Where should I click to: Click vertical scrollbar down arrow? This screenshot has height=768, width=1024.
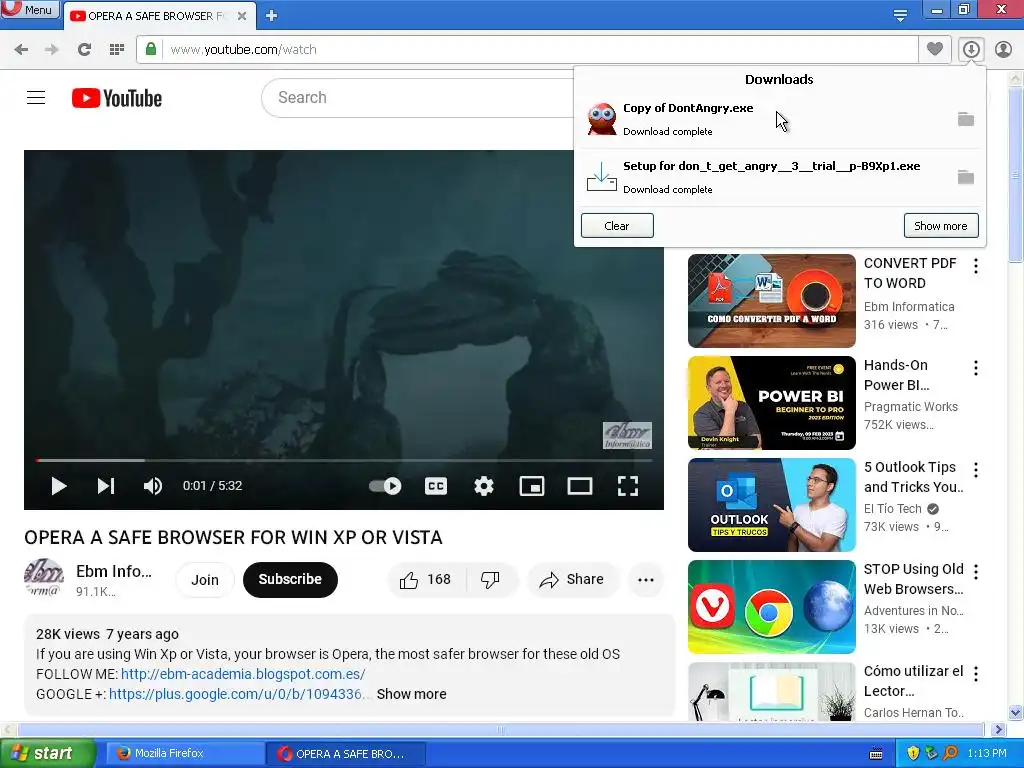(1016, 712)
